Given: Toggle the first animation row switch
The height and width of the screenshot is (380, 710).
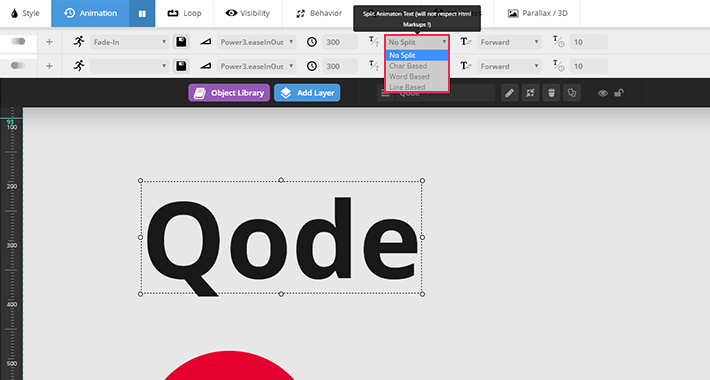Looking at the screenshot, I should tap(18, 42).
